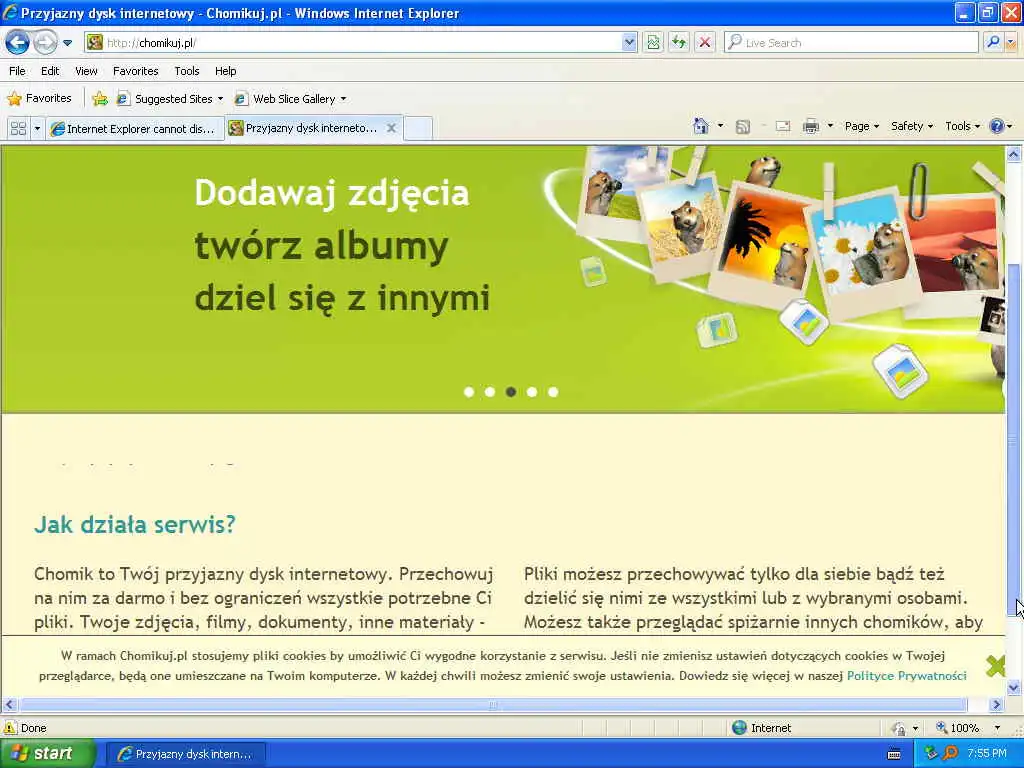Click the vertical scrollbar up arrow

point(1014,155)
